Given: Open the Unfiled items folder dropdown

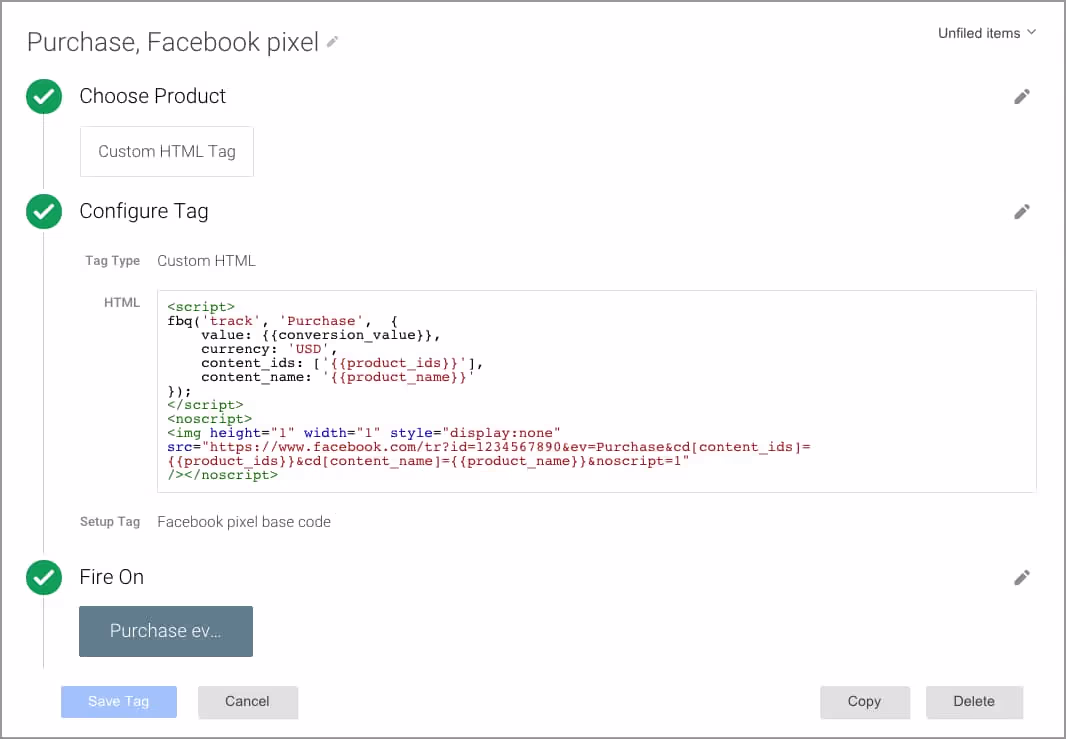Looking at the screenshot, I should tap(986, 33).
